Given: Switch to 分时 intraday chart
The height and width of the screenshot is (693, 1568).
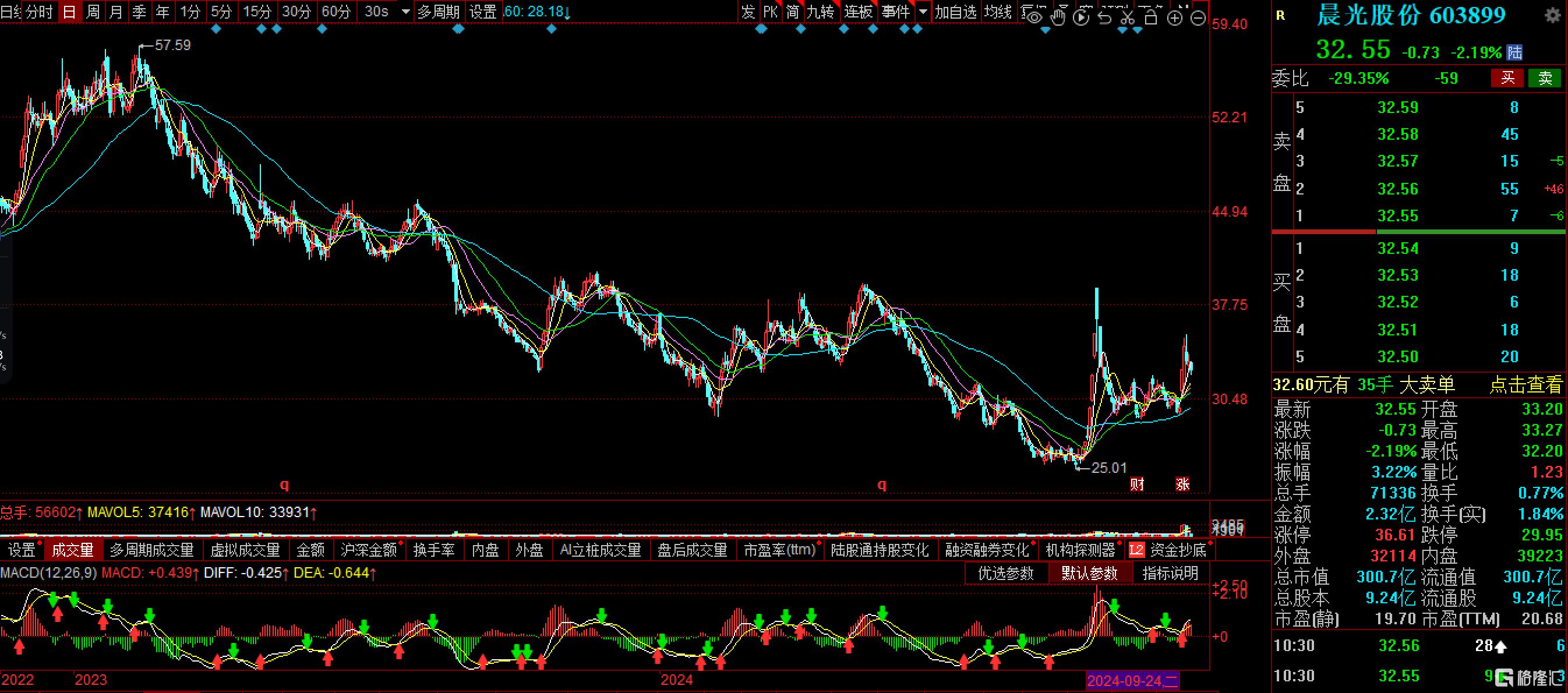Looking at the screenshot, I should point(40,12).
